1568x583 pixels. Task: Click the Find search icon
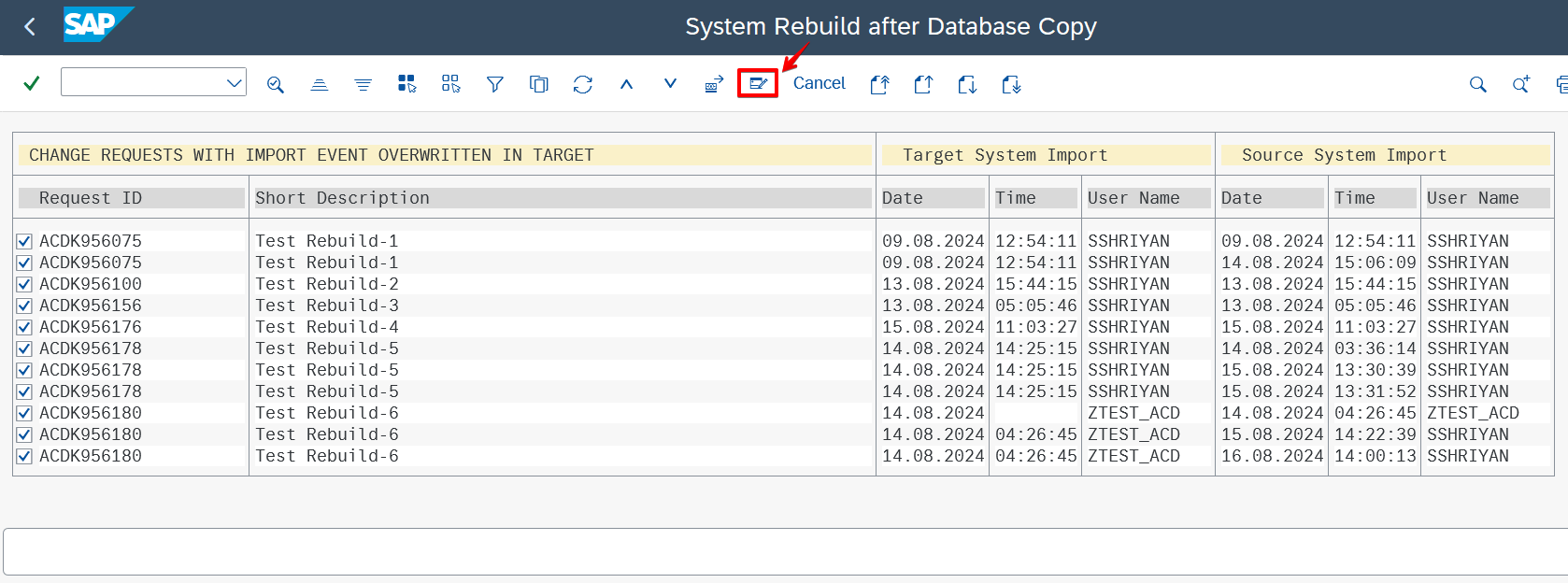[1477, 85]
